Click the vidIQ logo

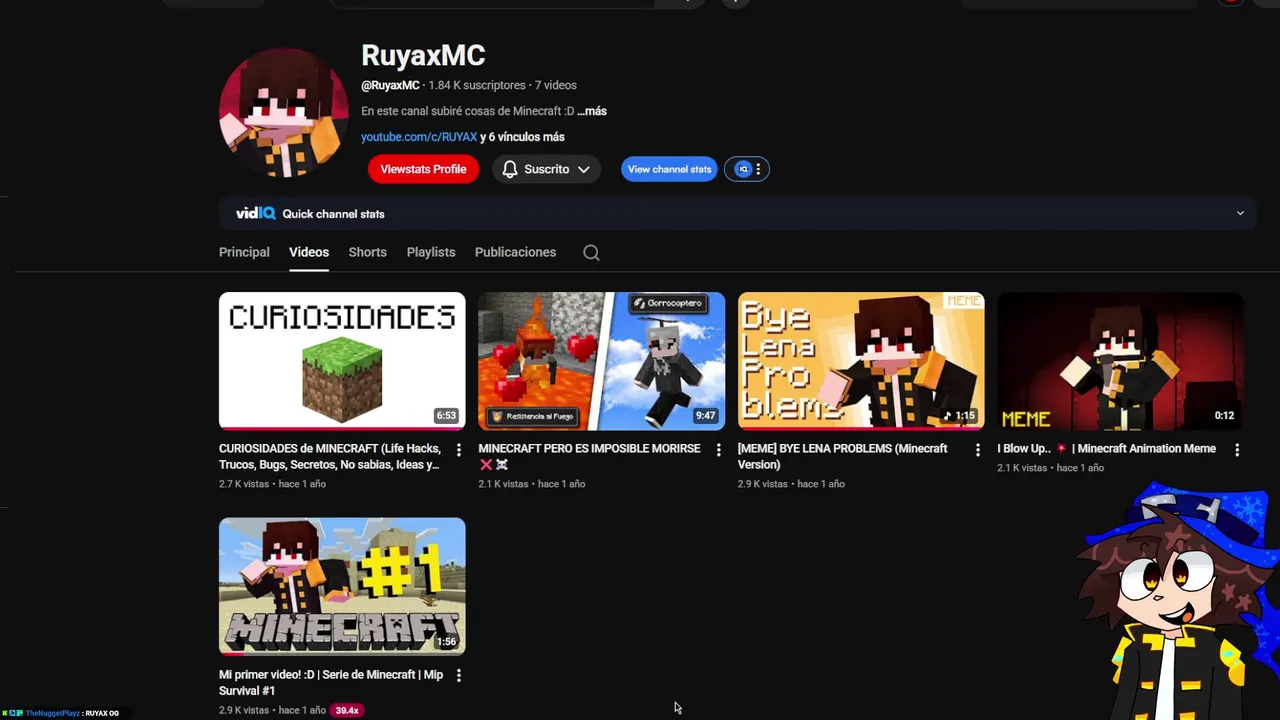[255, 213]
